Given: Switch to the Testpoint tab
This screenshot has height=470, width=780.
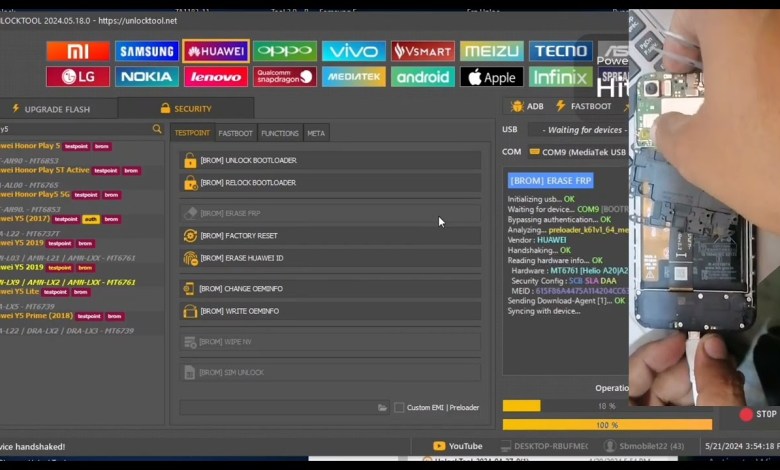Looking at the screenshot, I should (x=192, y=133).
